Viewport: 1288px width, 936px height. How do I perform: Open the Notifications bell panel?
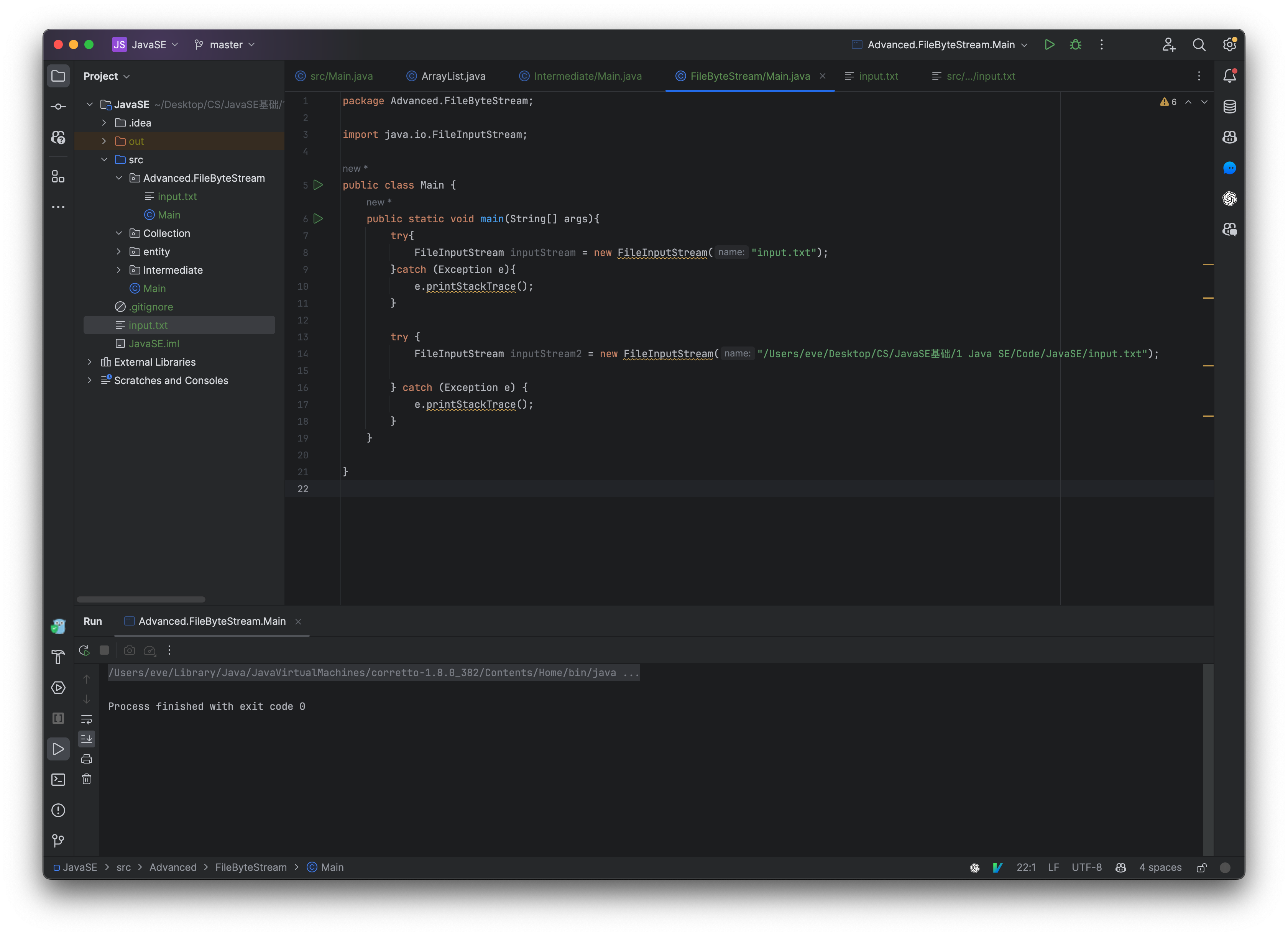point(1229,75)
